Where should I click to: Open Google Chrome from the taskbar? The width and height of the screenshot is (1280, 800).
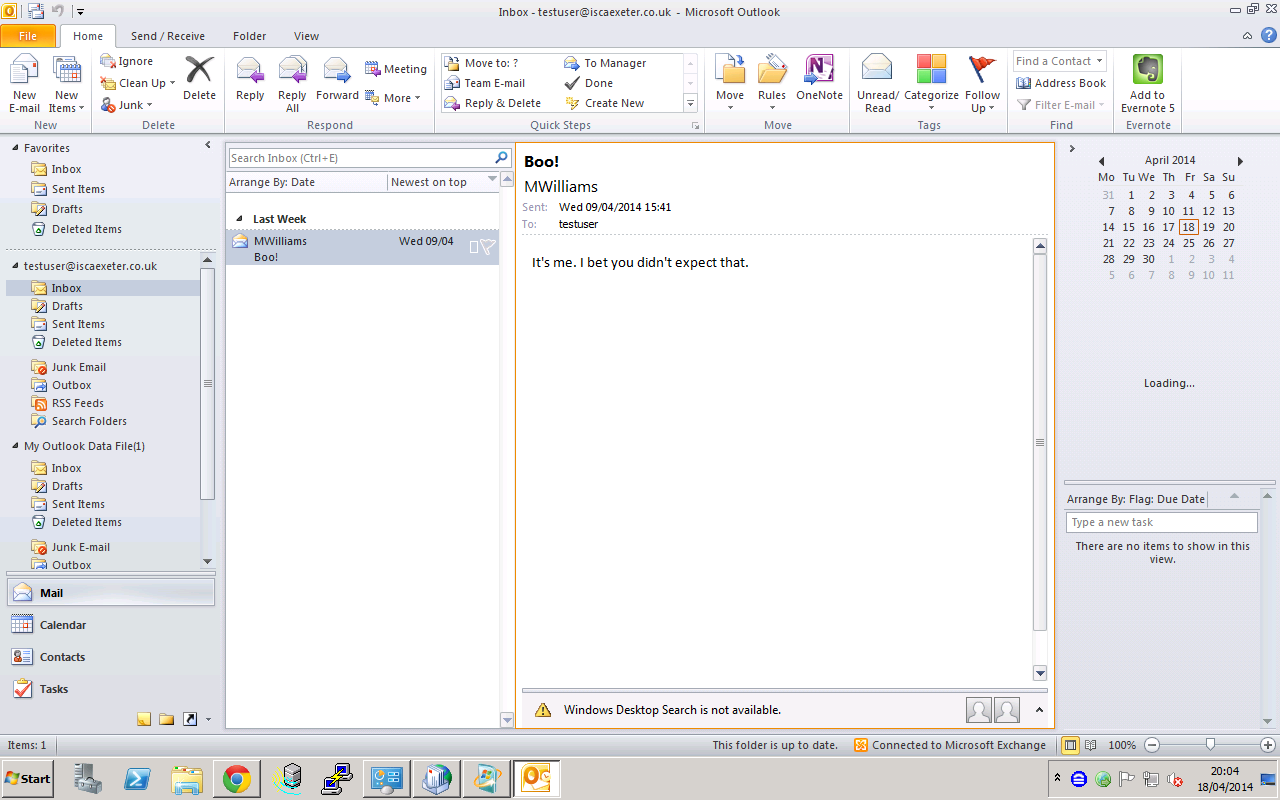237,779
